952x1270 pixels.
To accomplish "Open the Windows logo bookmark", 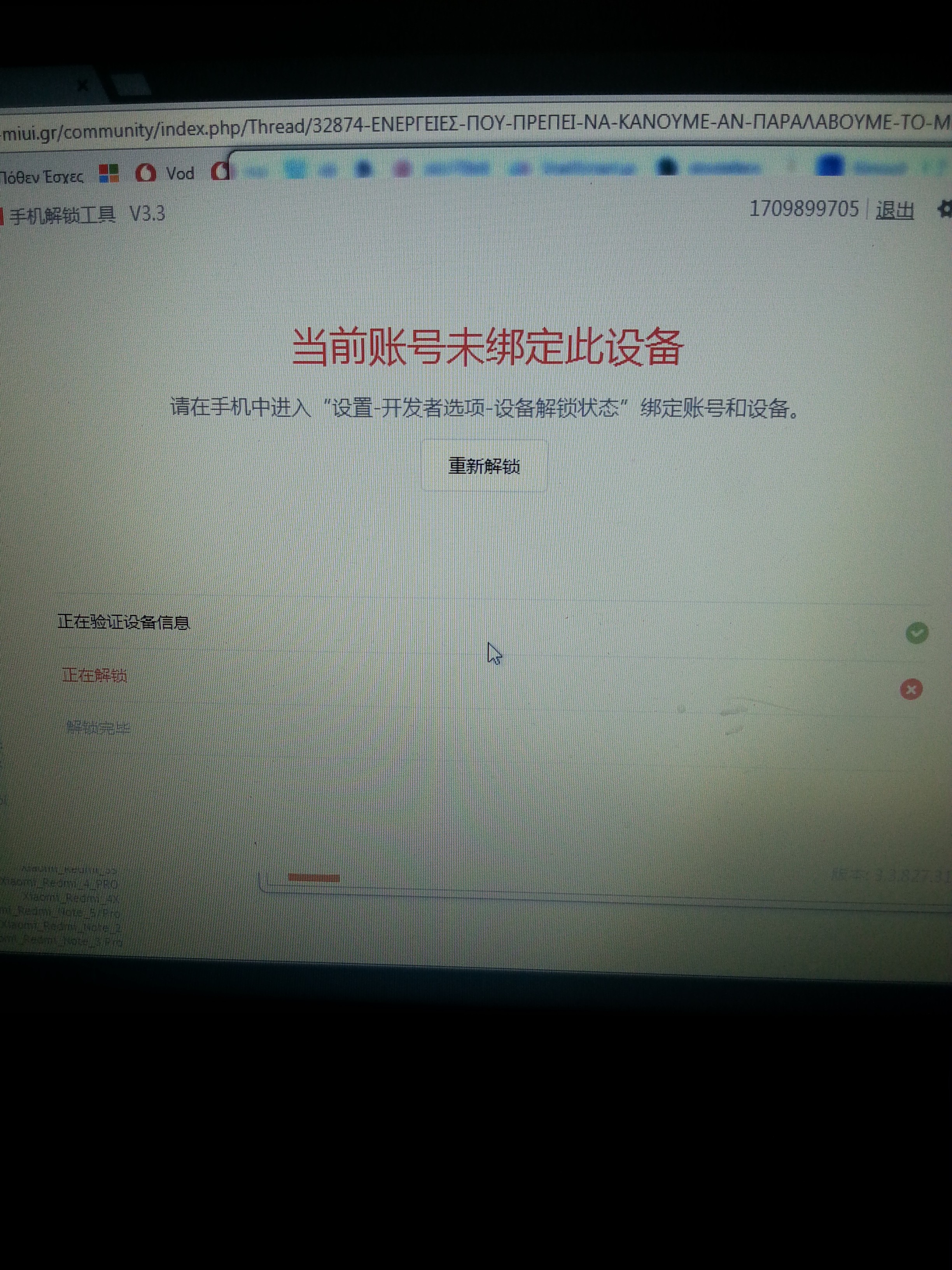I will (109, 173).
